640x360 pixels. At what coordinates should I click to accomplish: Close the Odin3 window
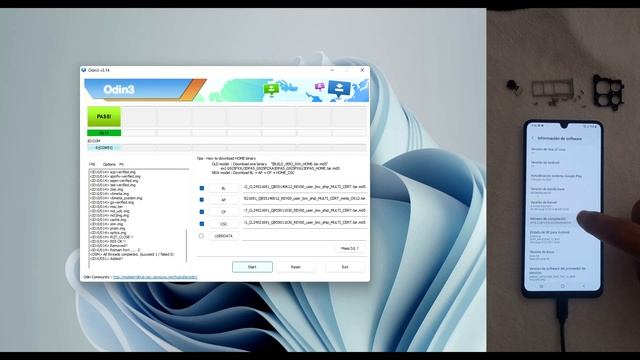[x=362, y=70]
